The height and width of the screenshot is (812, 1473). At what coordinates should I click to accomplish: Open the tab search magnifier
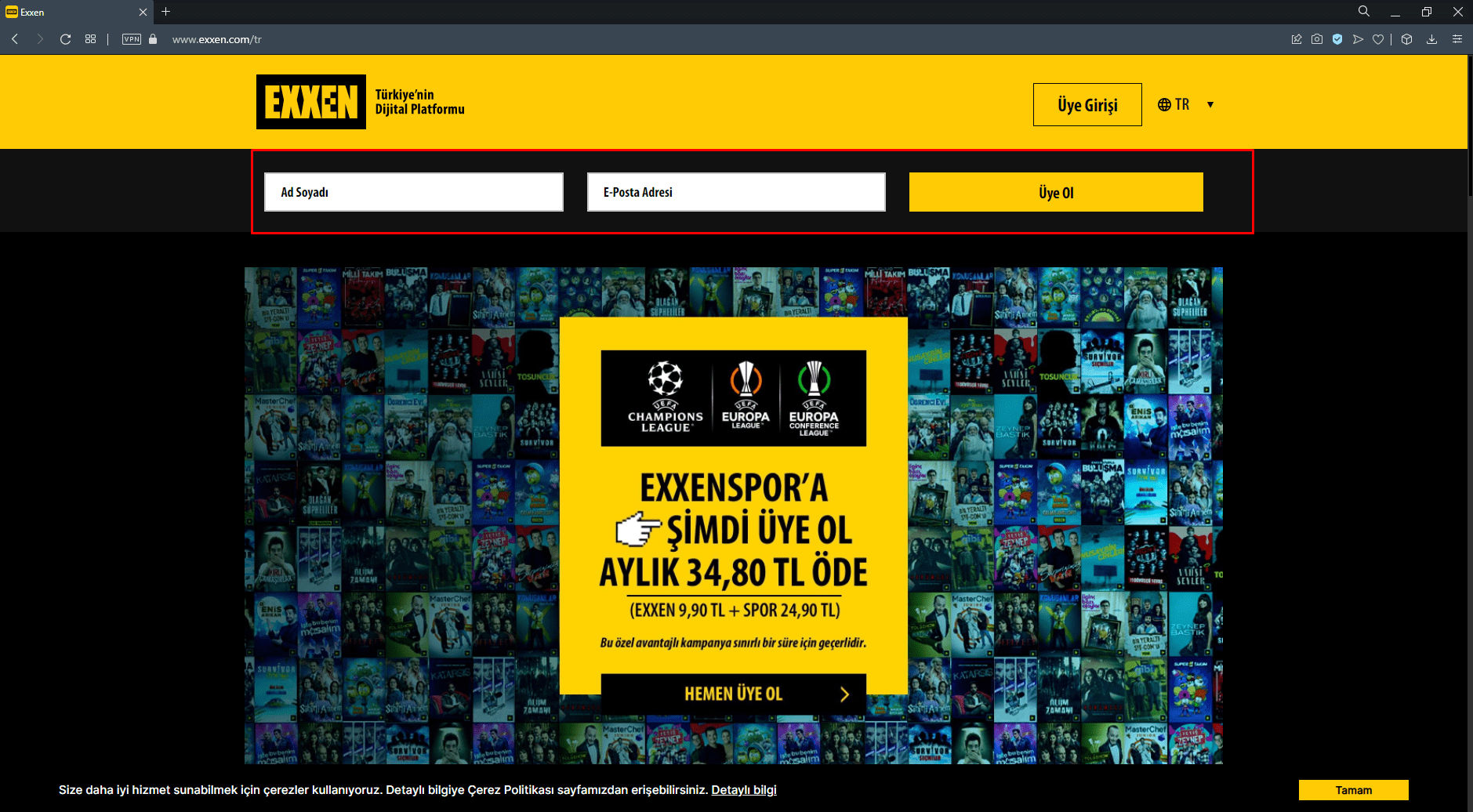(1364, 12)
